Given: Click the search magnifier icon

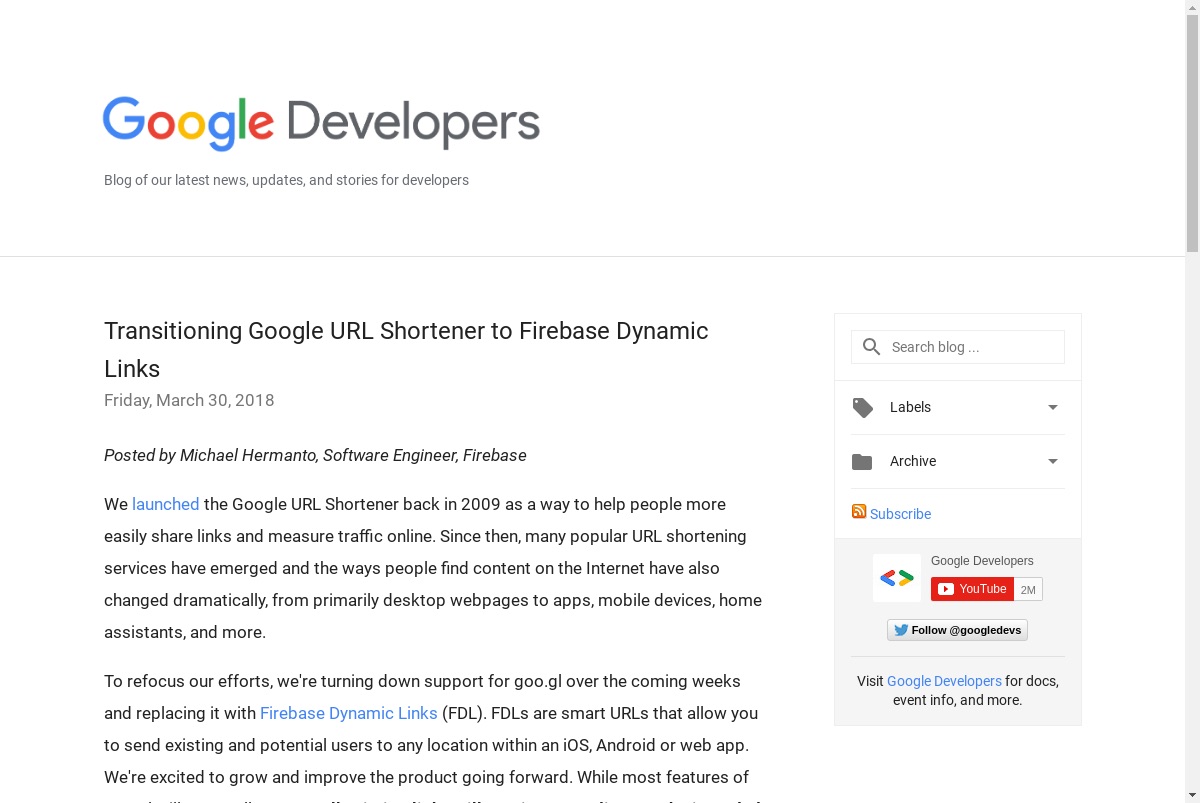Looking at the screenshot, I should (871, 347).
